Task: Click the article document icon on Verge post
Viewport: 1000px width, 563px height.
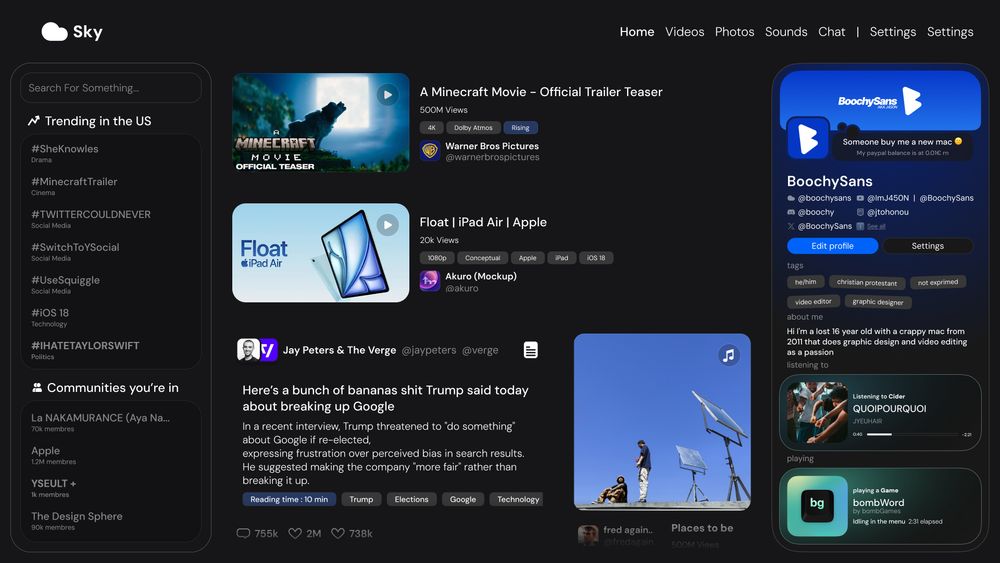Action: click(531, 349)
